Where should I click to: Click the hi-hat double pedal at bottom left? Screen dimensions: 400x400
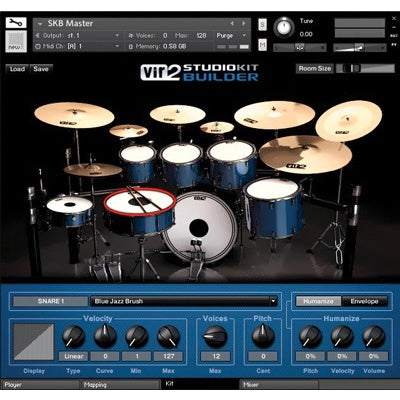coord(106,267)
